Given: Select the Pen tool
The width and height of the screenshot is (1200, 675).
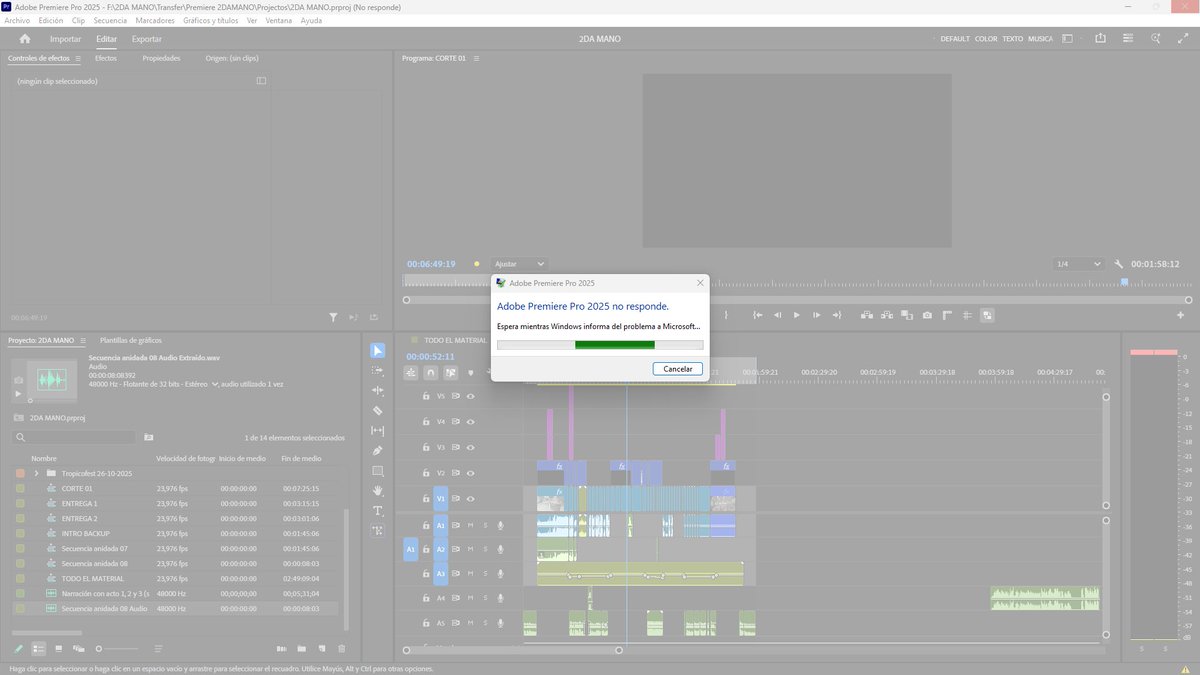Looking at the screenshot, I should (377, 451).
